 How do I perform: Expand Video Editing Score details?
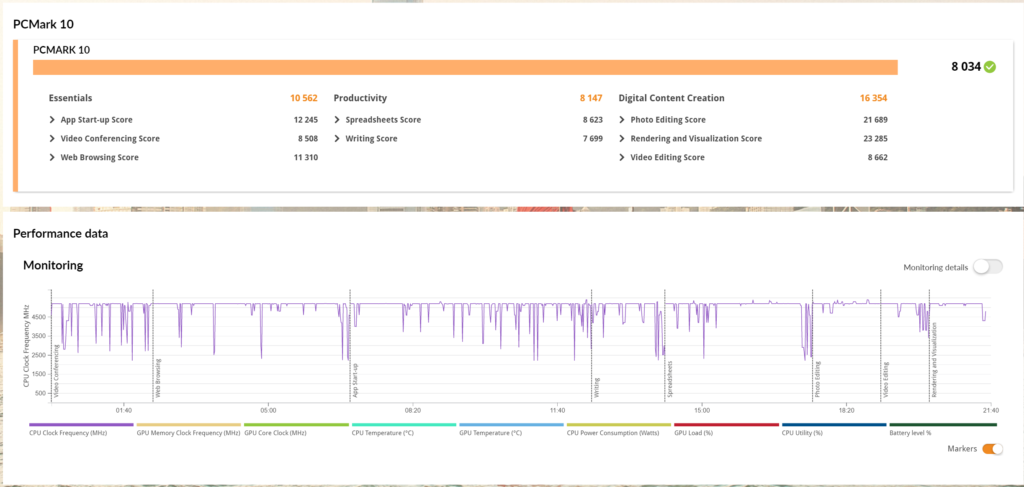(x=622, y=157)
